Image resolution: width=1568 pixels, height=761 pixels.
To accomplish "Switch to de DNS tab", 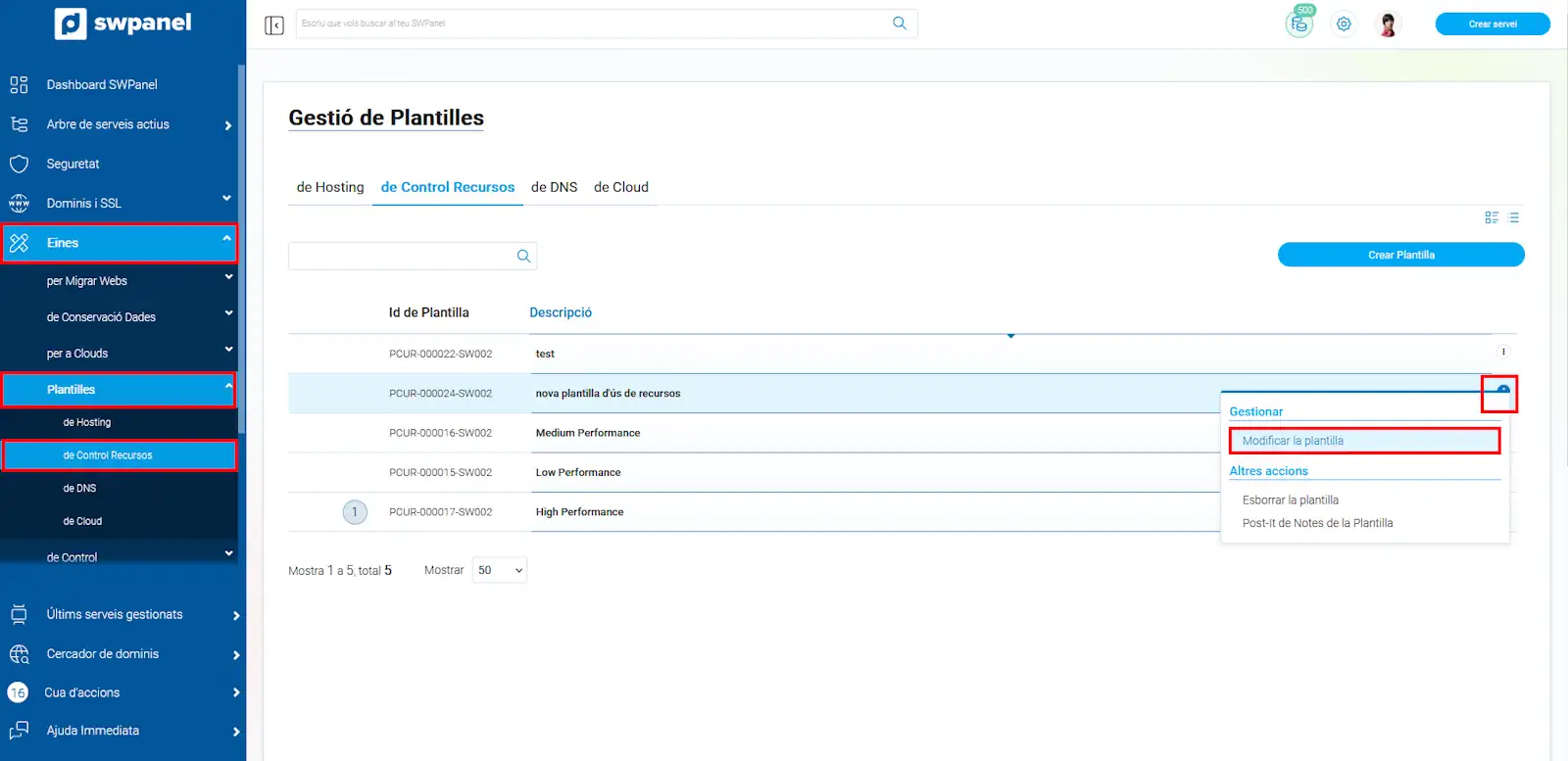I will [x=554, y=187].
